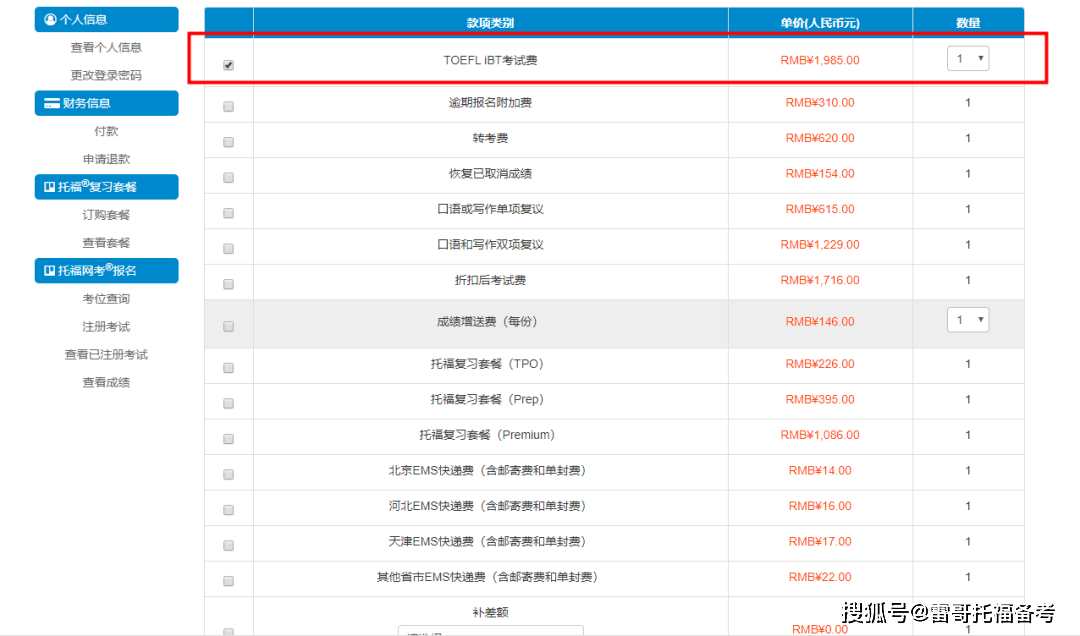Tick the 北京EMS快递费 checkbox
The image size is (1080, 636).
pos(228,475)
